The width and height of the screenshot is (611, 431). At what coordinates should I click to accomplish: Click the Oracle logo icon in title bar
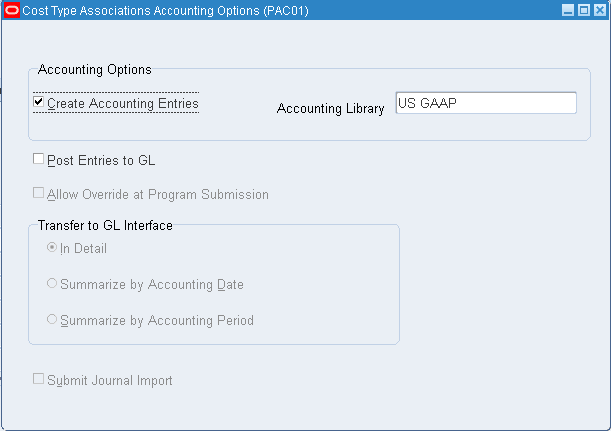pyautogui.click(x=11, y=10)
